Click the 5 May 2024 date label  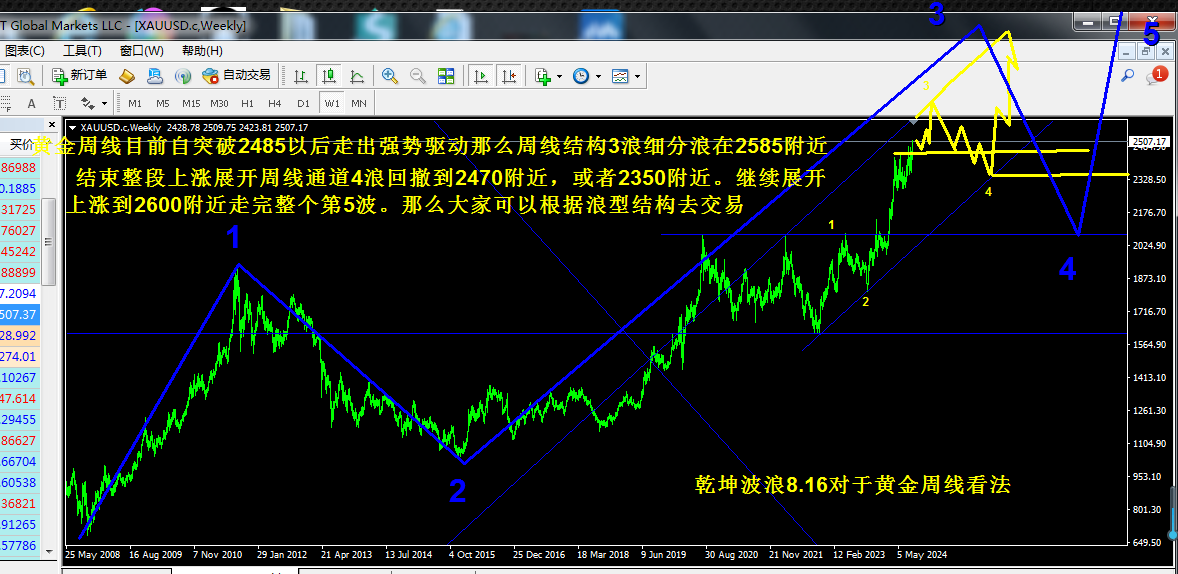(x=923, y=554)
